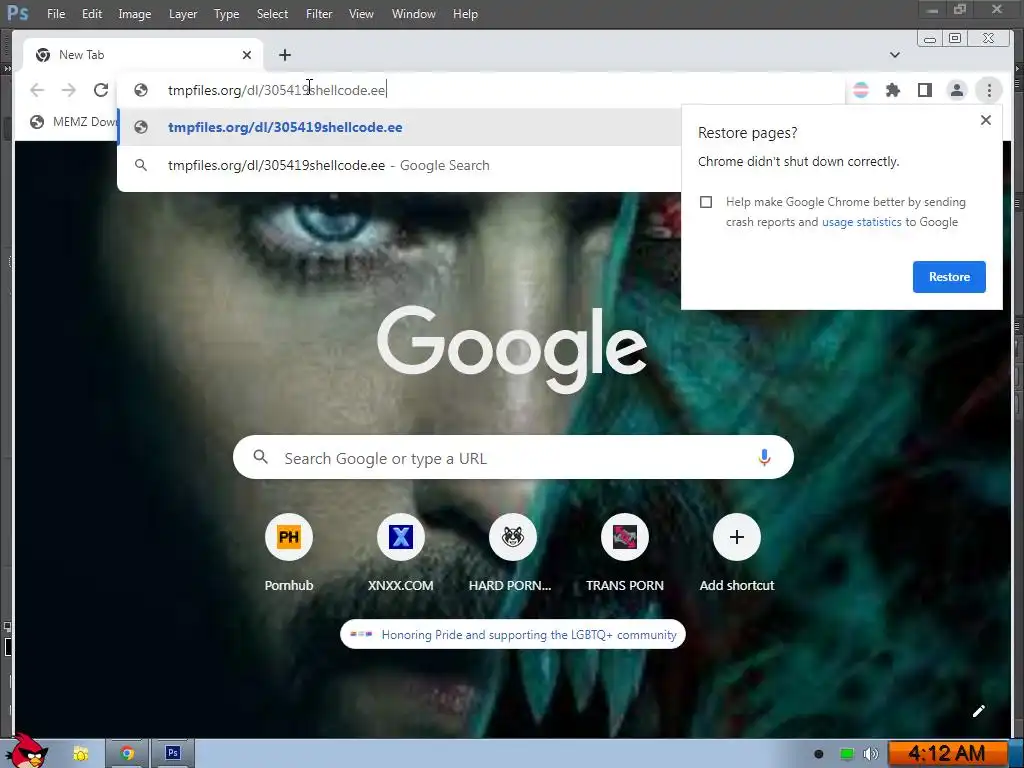Open the volume speaker tray icon

[x=871, y=754]
